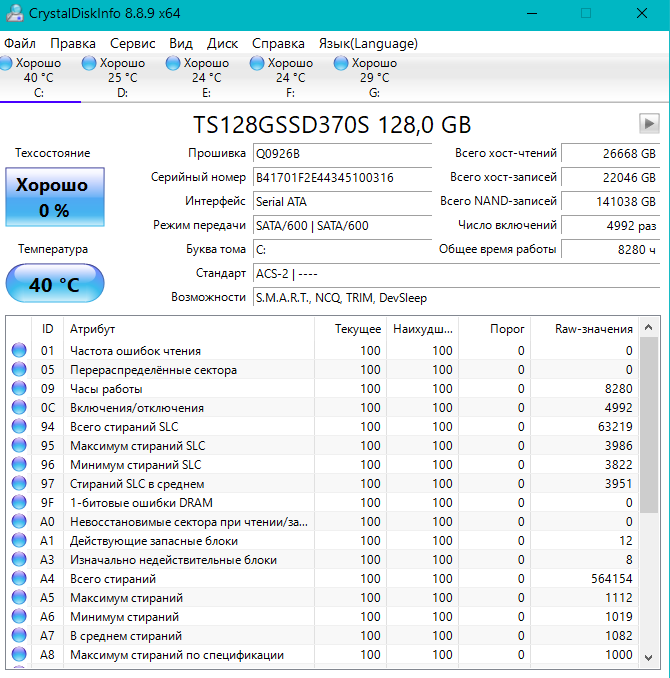
Task: Click the firmware field Q0926B
Action: pos(342,154)
